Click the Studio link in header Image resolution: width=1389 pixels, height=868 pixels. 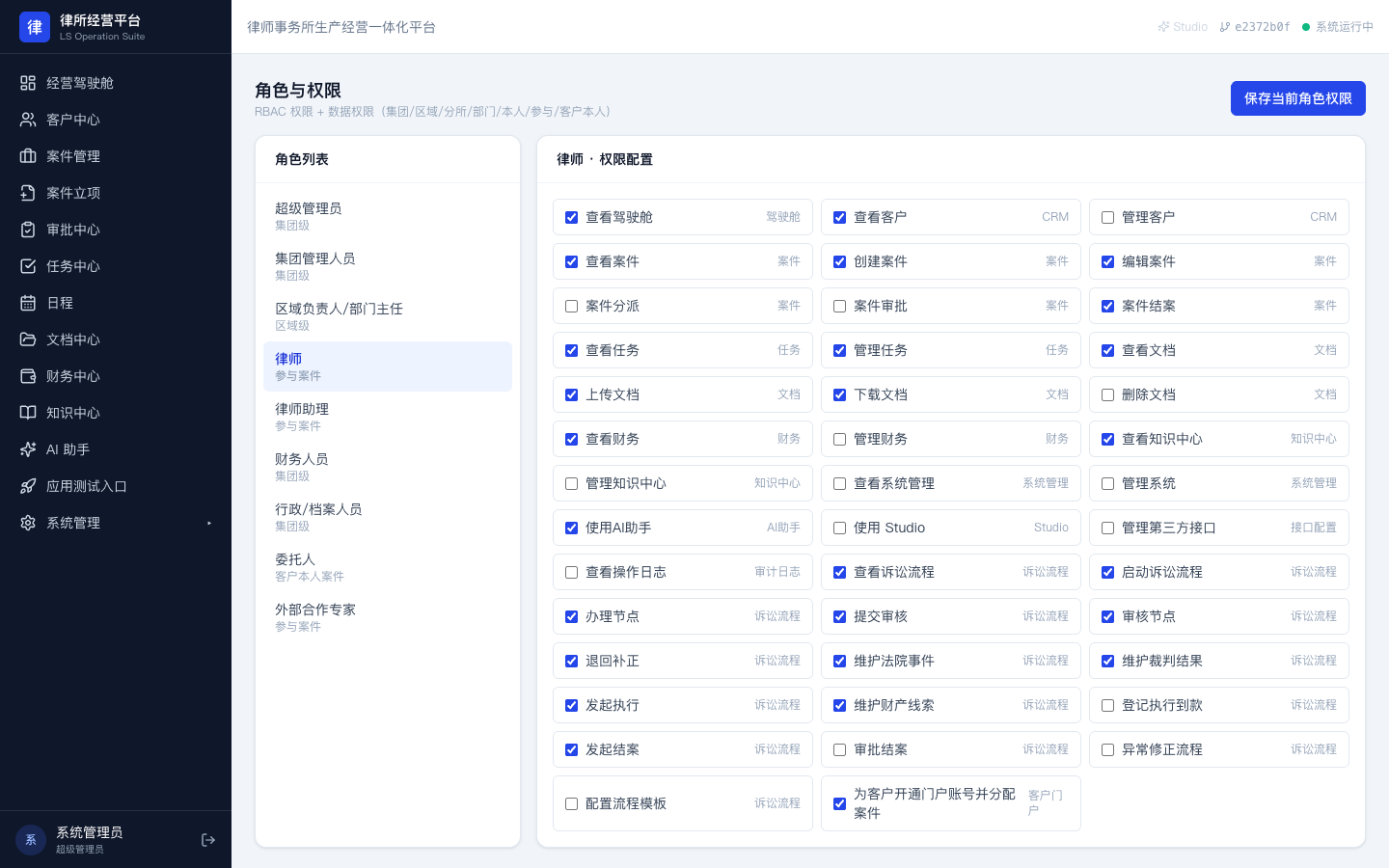1183,27
